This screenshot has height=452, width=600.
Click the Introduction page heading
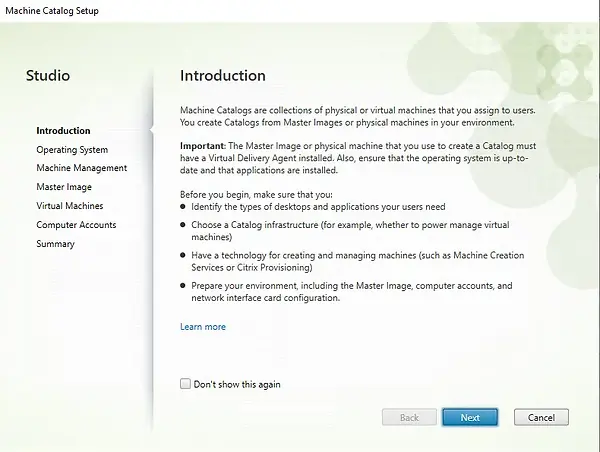coord(223,75)
